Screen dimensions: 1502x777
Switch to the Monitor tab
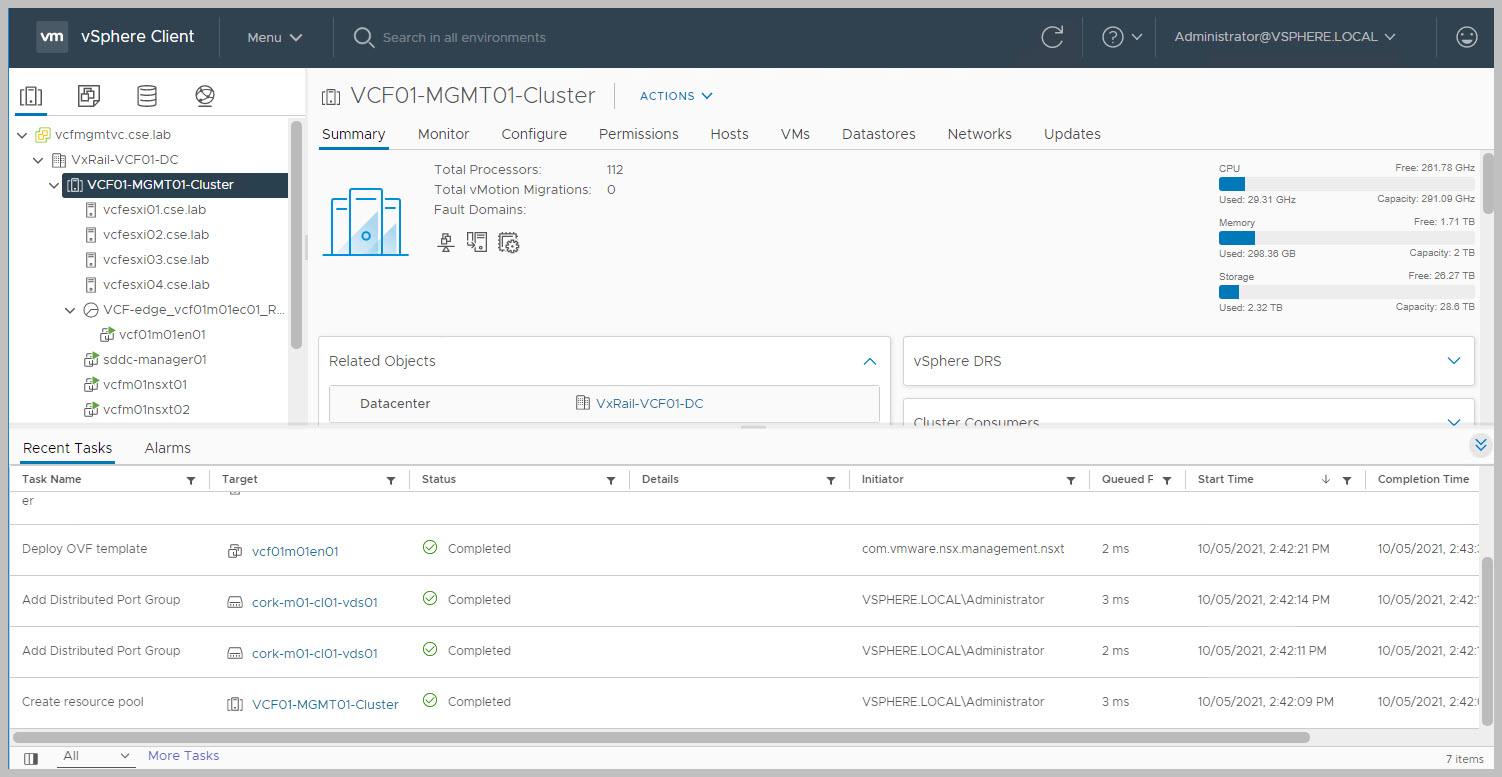click(x=443, y=134)
